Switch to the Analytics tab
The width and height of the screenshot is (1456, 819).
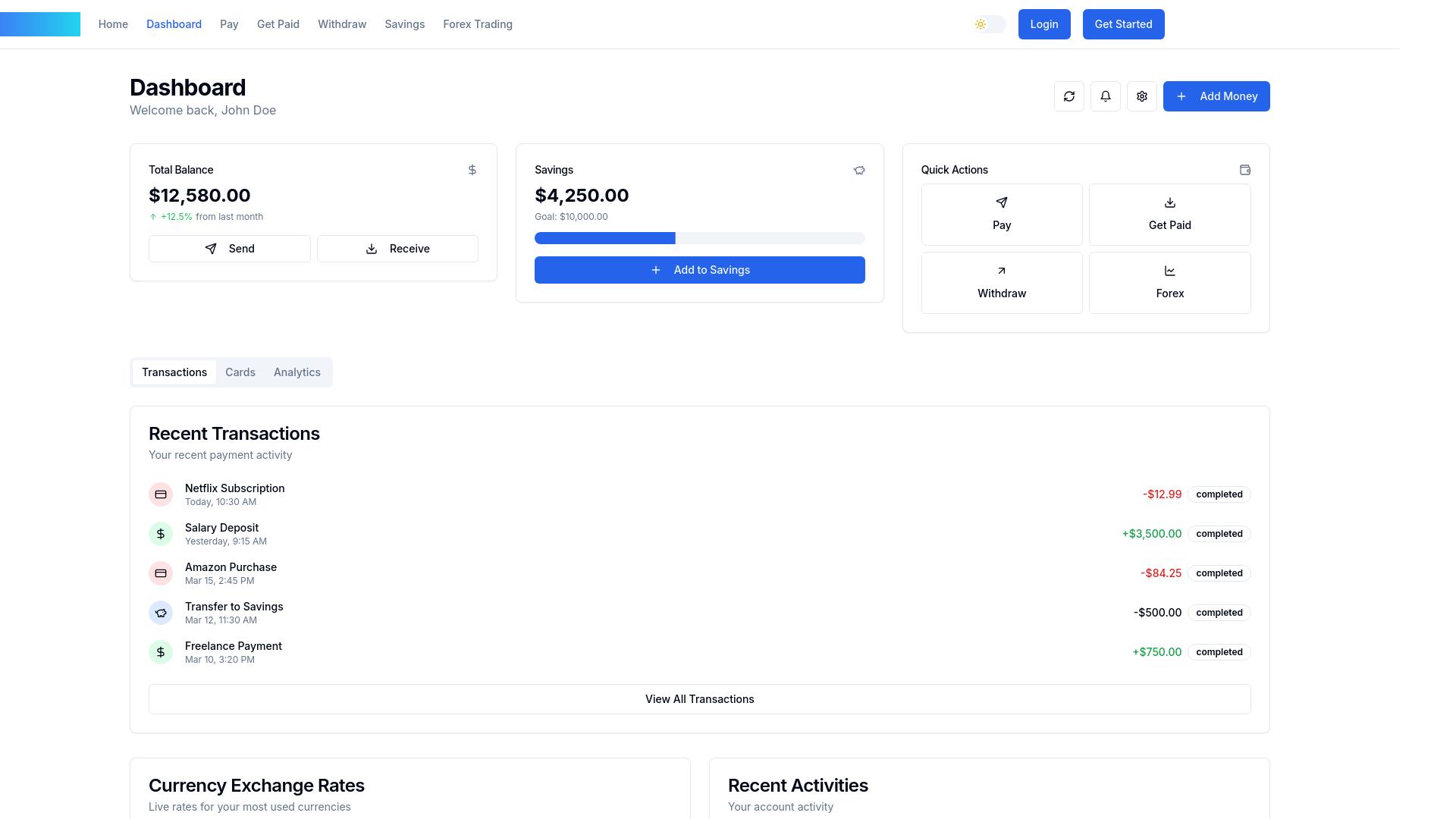click(297, 372)
